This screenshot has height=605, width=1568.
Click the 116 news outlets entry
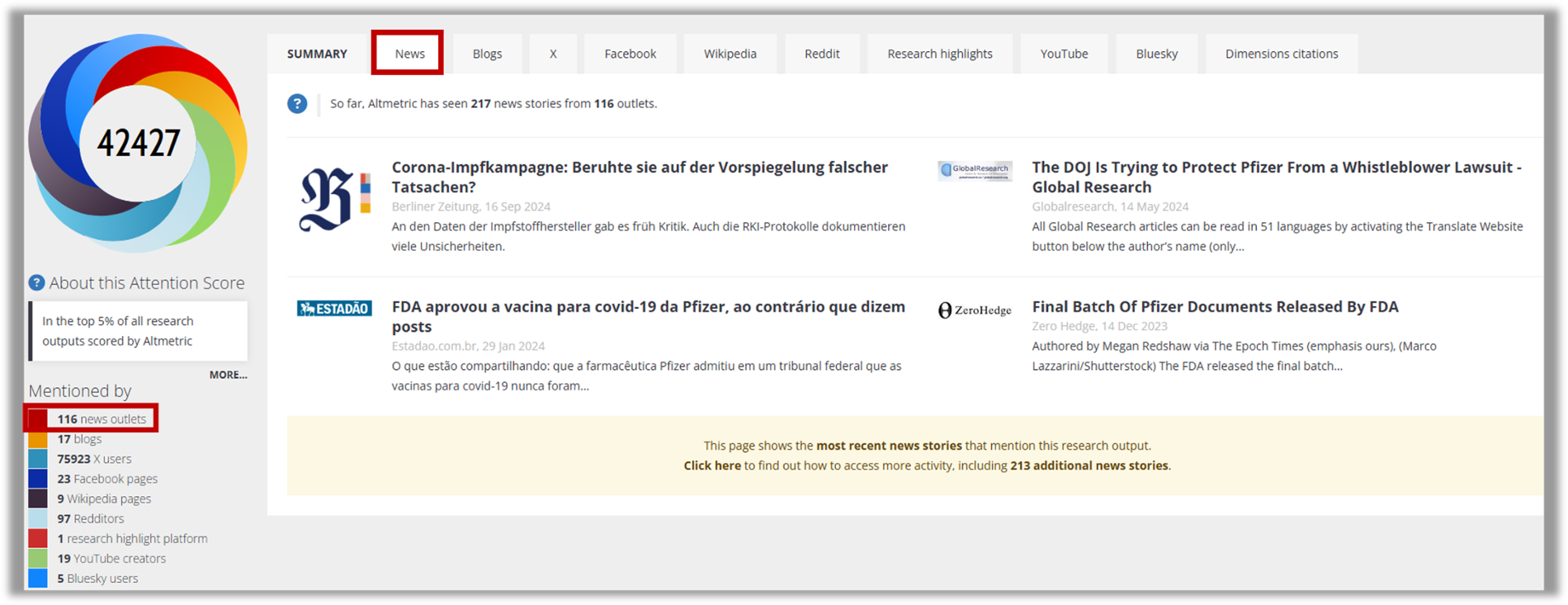(x=102, y=419)
